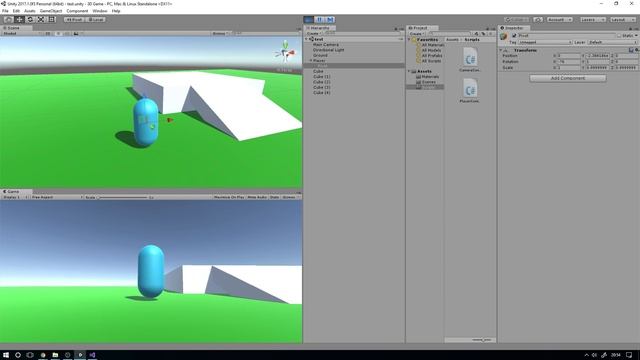640x360 pixels.
Task: Select Cube (4) in Hierarchy
Action: tap(322, 93)
